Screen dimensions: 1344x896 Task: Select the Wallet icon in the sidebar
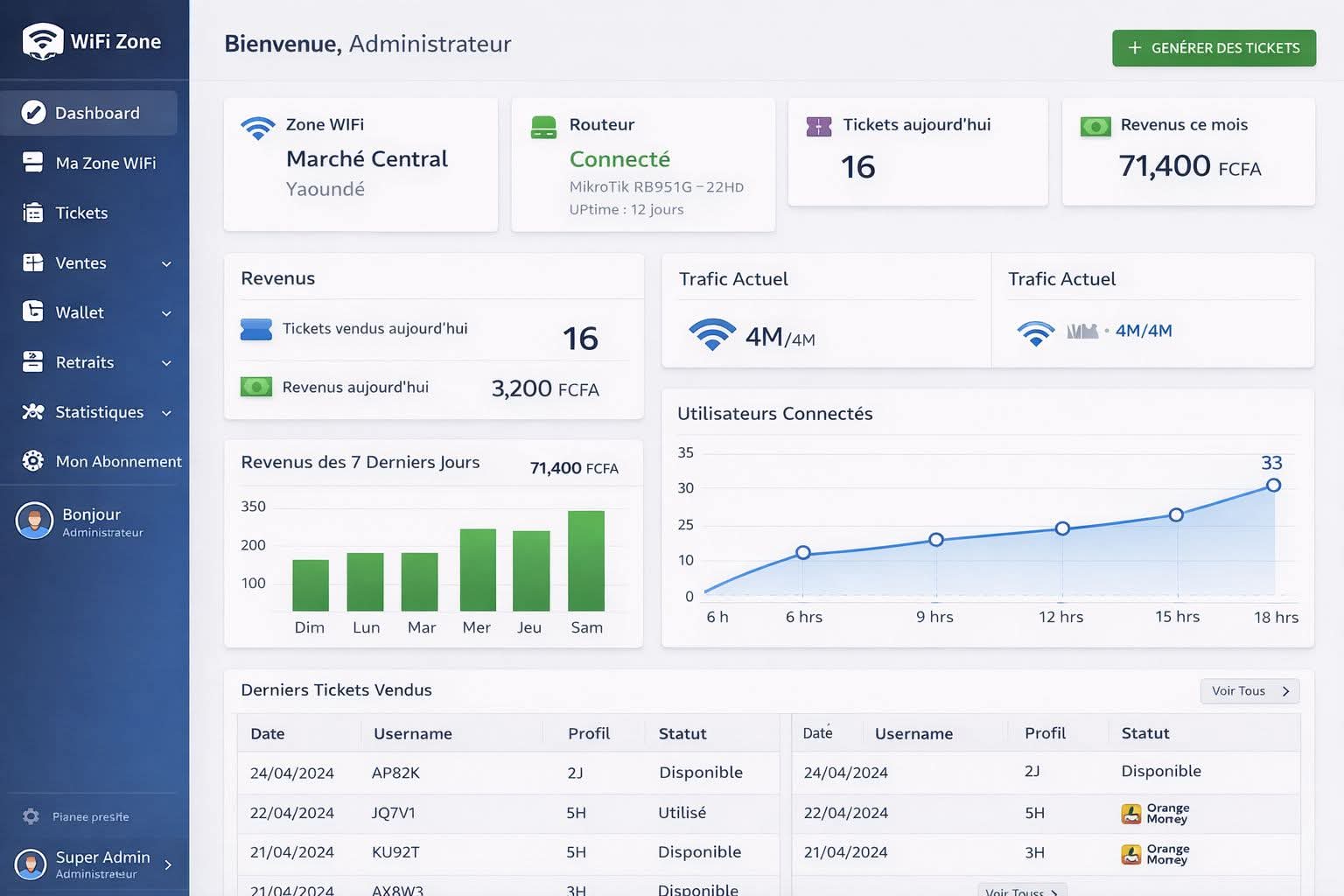tap(31, 312)
